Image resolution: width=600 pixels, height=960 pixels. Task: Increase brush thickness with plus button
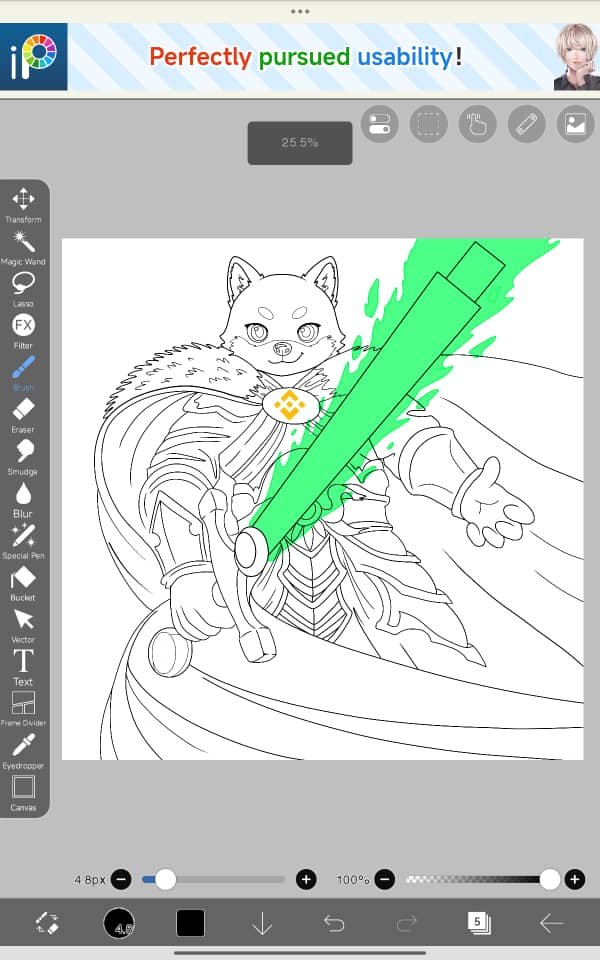point(306,880)
